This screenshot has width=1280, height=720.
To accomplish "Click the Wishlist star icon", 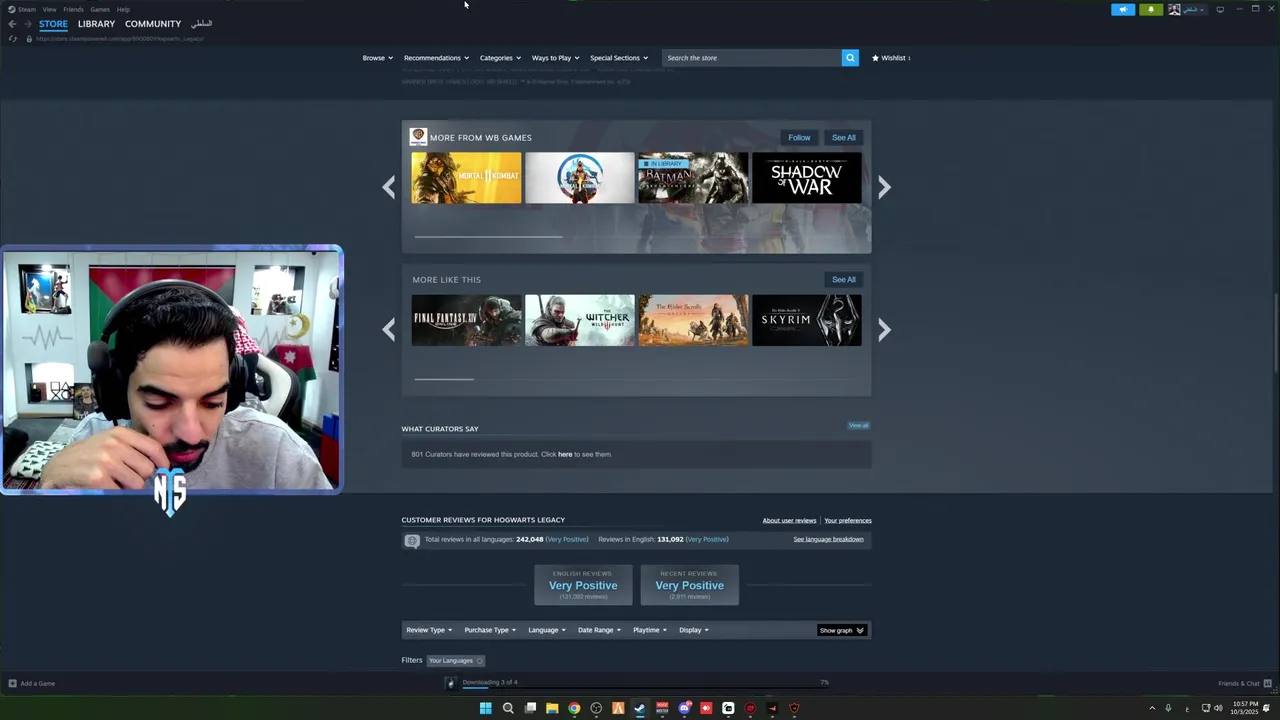I will pos(875,58).
